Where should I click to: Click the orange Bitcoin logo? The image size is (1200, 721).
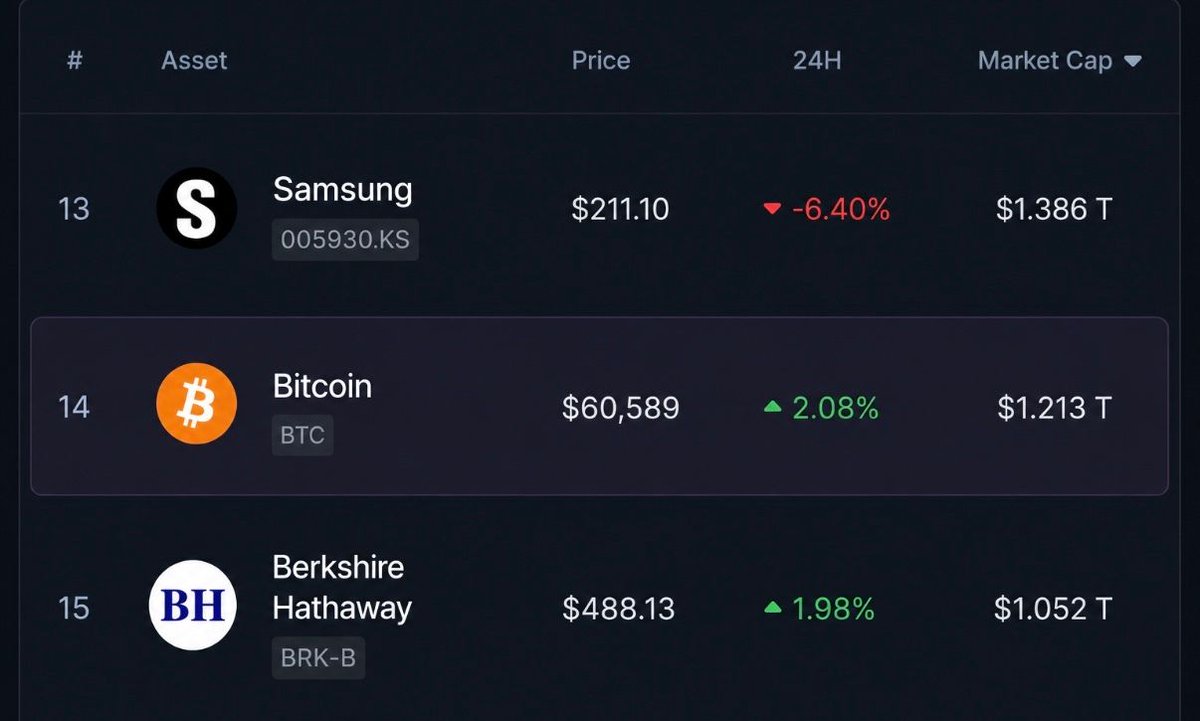pyautogui.click(x=196, y=403)
